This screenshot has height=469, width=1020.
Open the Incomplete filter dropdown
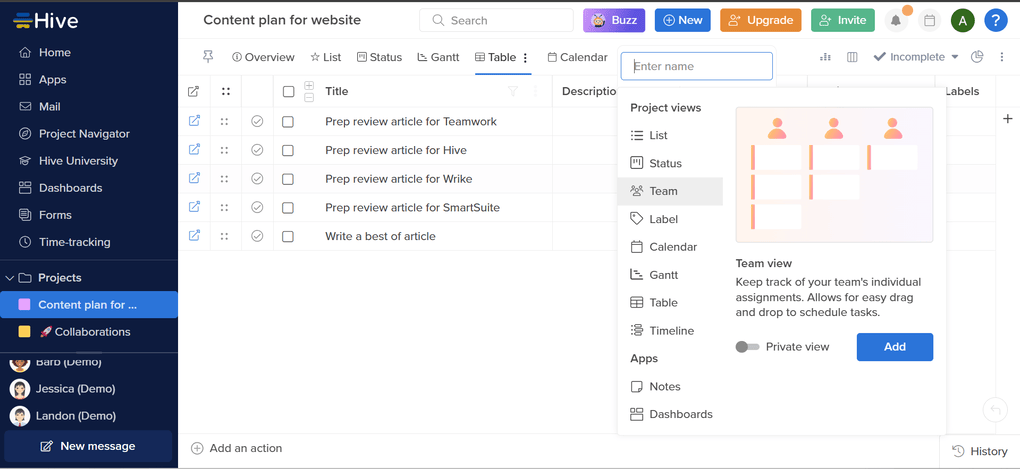coord(915,57)
